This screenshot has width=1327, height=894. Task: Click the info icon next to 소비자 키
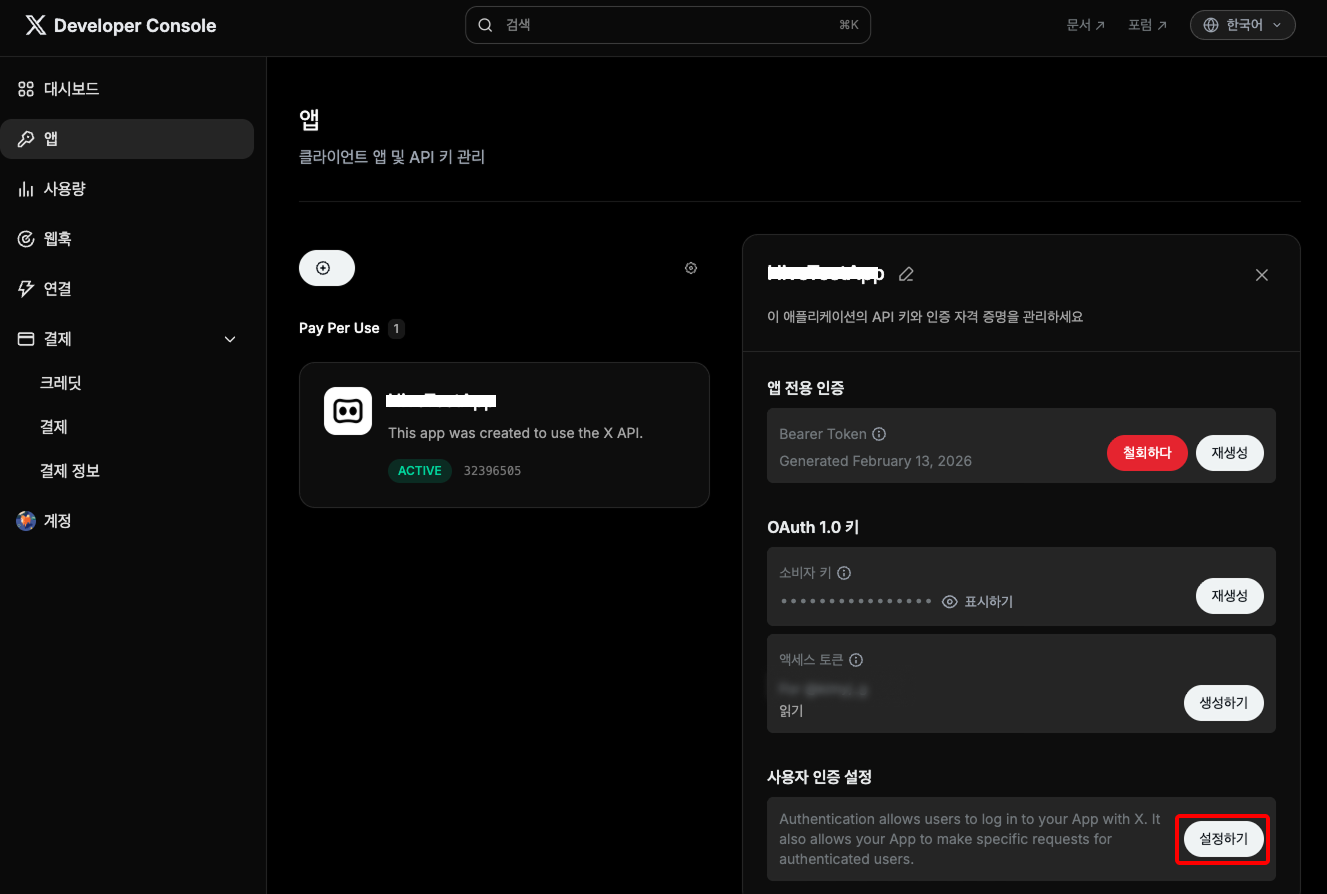coord(844,573)
